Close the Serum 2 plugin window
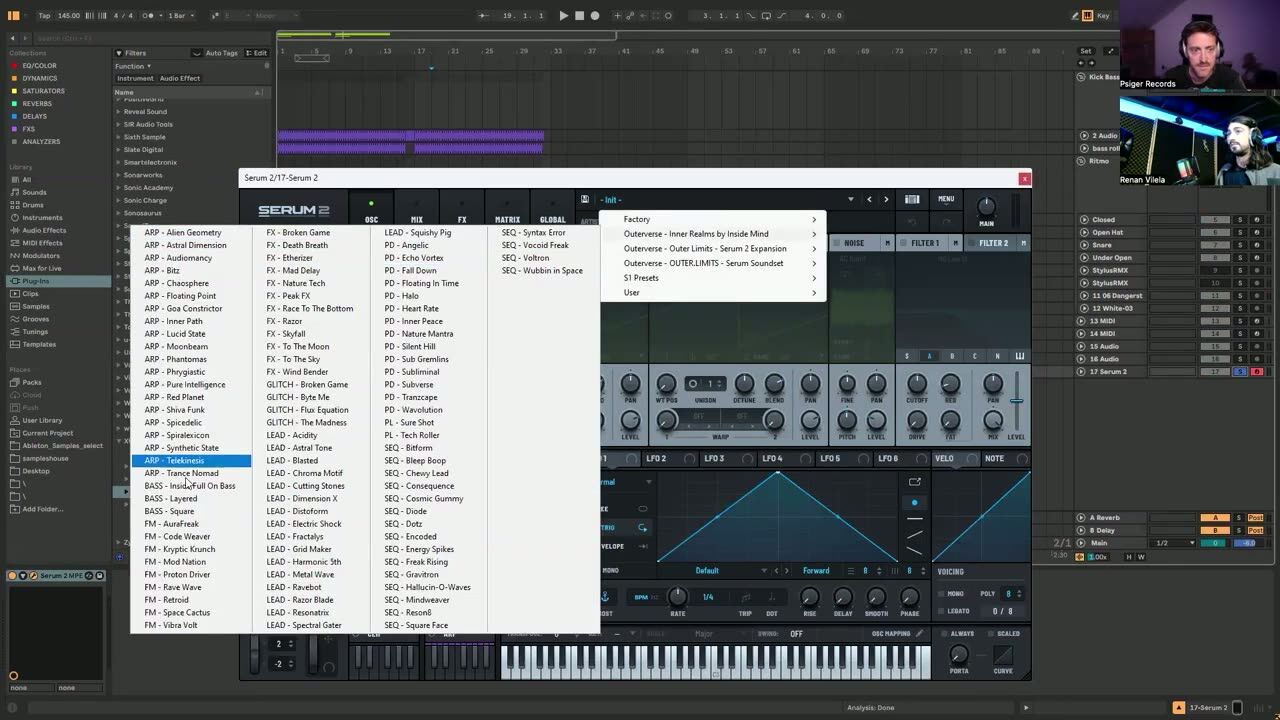The width and height of the screenshot is (1280, 720). tap(1024, 178)
